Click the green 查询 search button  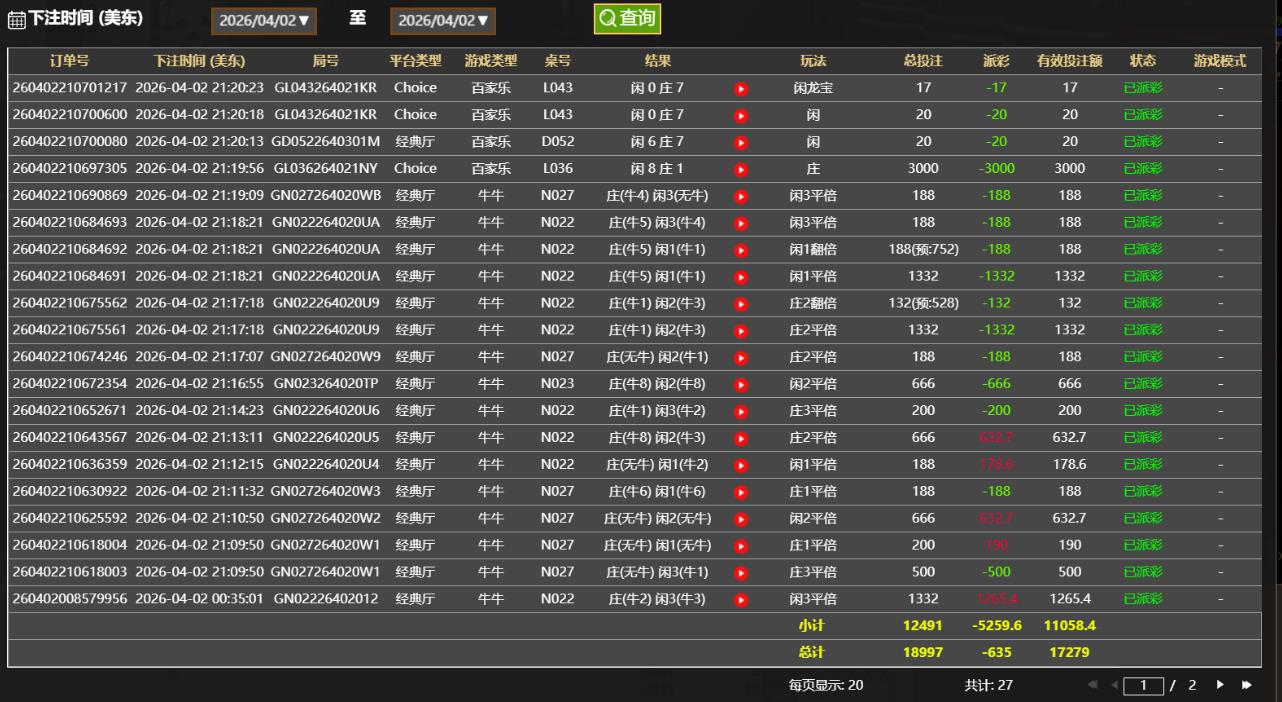(627, 19)
